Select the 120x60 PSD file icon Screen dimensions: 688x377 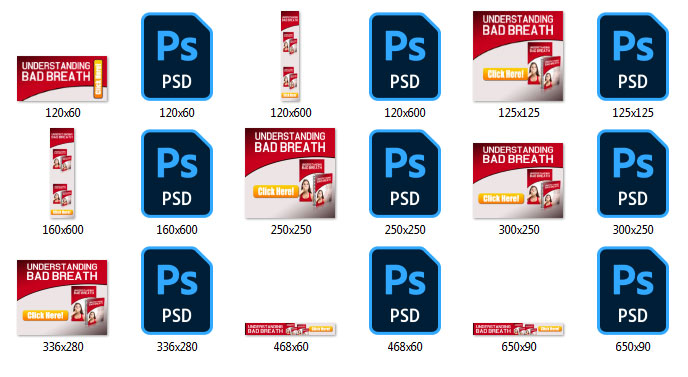tap(177, 57)
